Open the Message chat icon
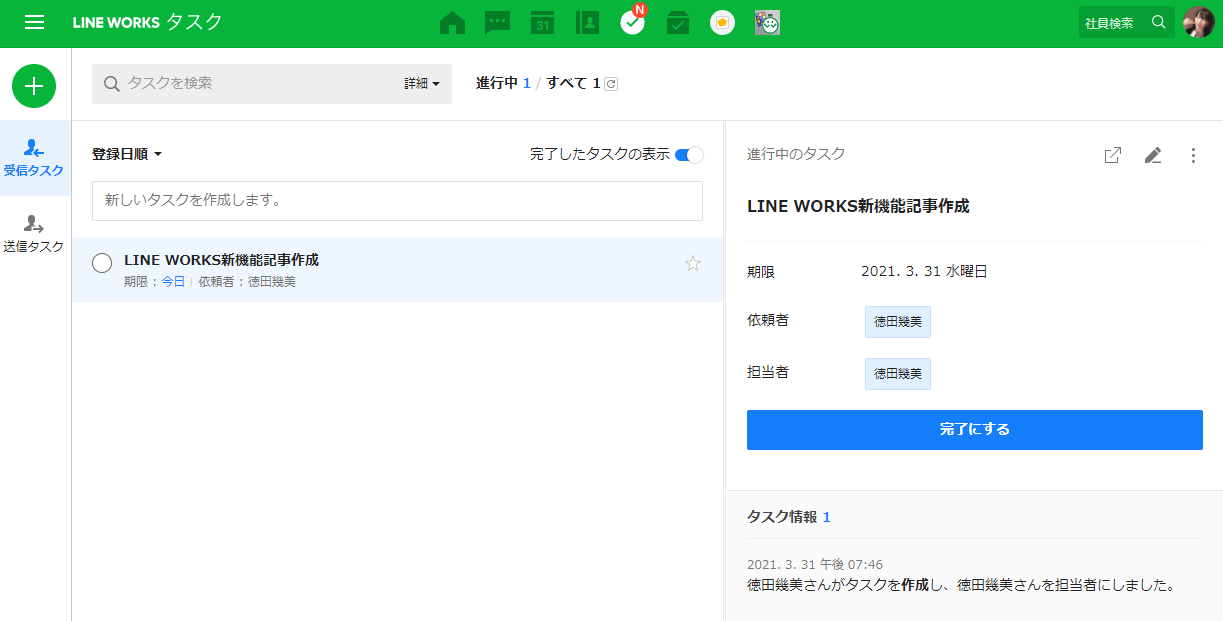Screen dimensions: 1223x621 point(497,23)
